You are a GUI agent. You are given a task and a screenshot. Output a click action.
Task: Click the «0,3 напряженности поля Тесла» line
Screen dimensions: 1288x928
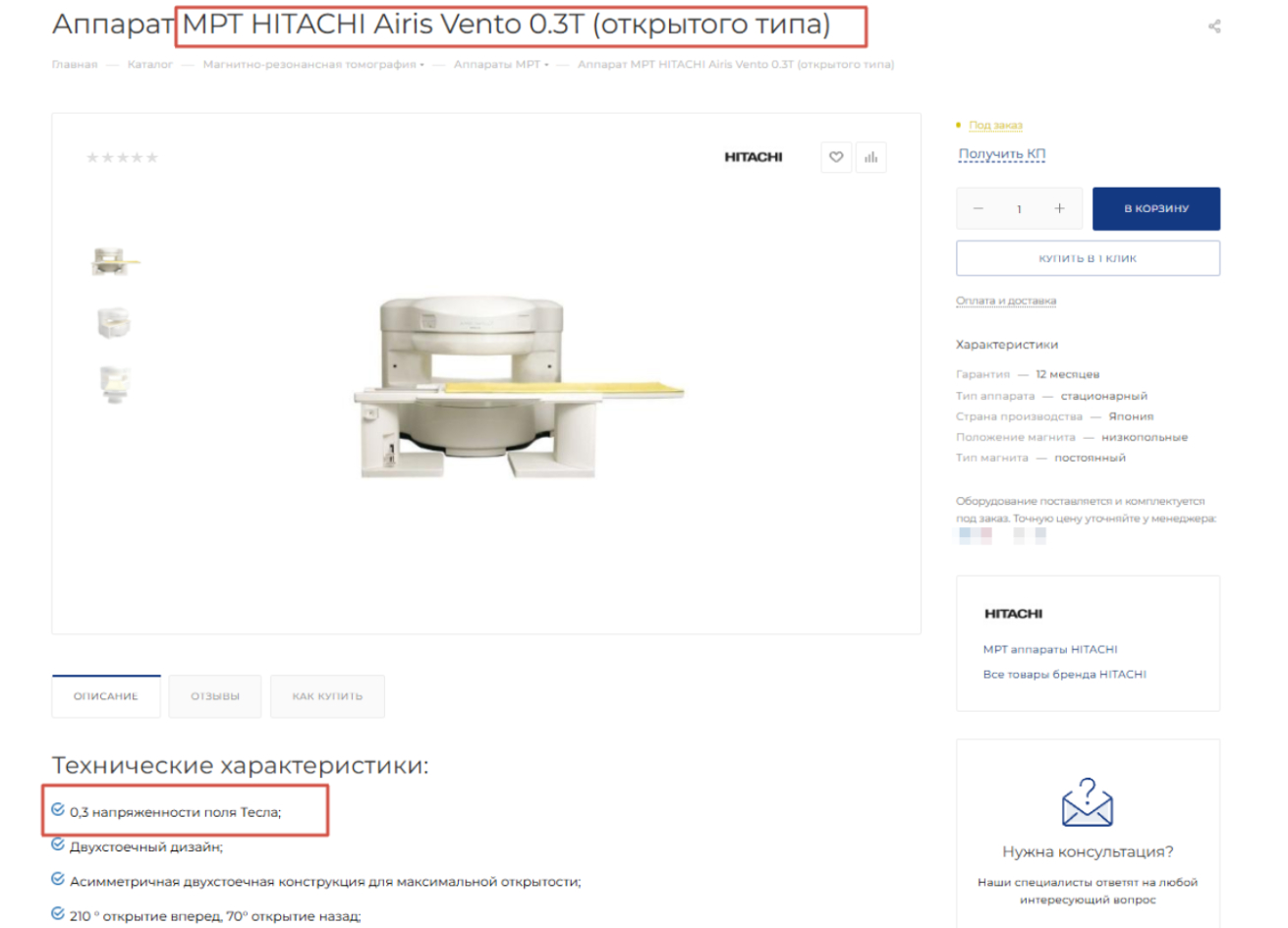[176, 812]
